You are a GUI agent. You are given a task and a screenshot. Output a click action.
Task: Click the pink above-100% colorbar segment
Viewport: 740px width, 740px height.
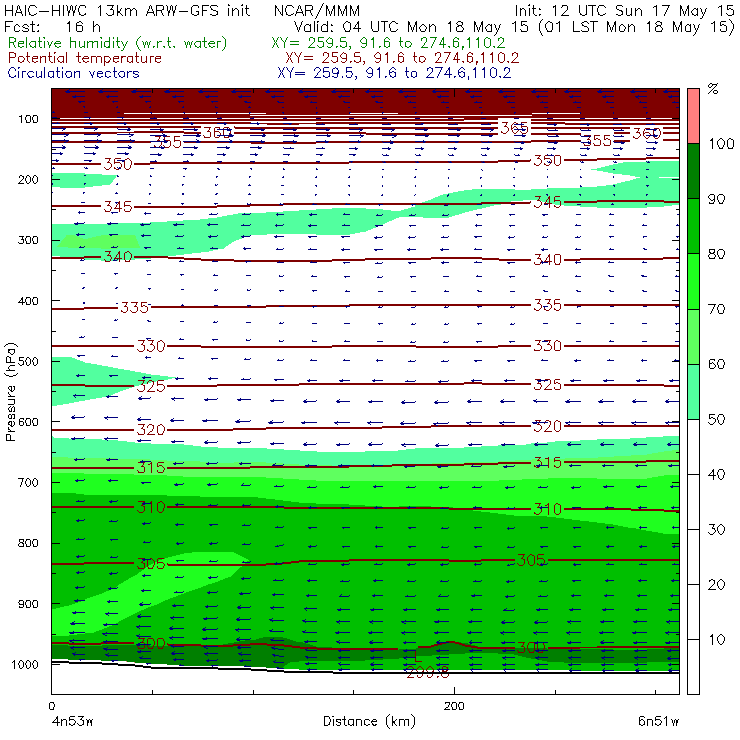point(693,116)
